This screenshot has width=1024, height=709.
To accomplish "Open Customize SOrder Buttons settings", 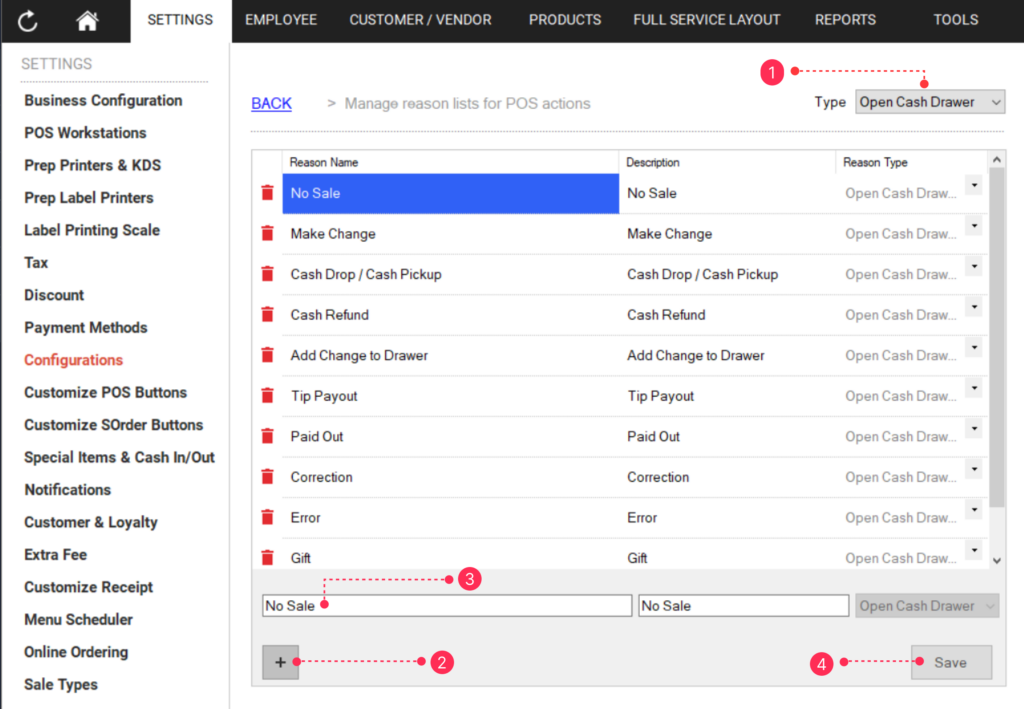I will [114, 425].
